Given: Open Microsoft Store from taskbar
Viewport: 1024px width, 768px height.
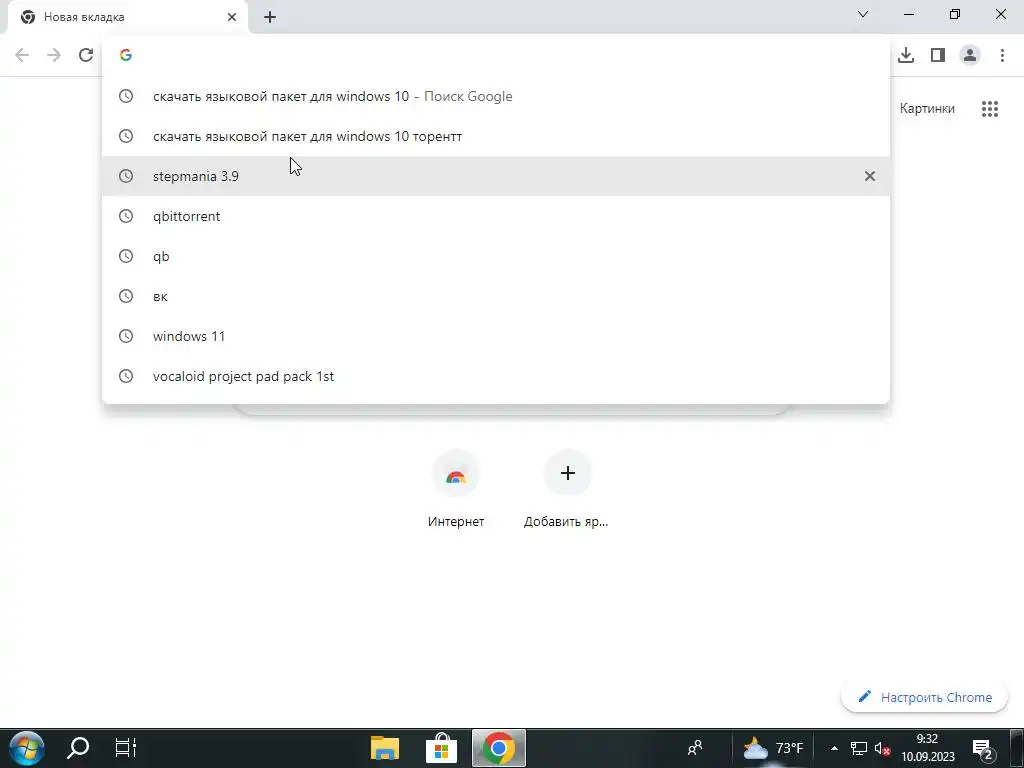Looking at the screenshot, I should (441, 748).
